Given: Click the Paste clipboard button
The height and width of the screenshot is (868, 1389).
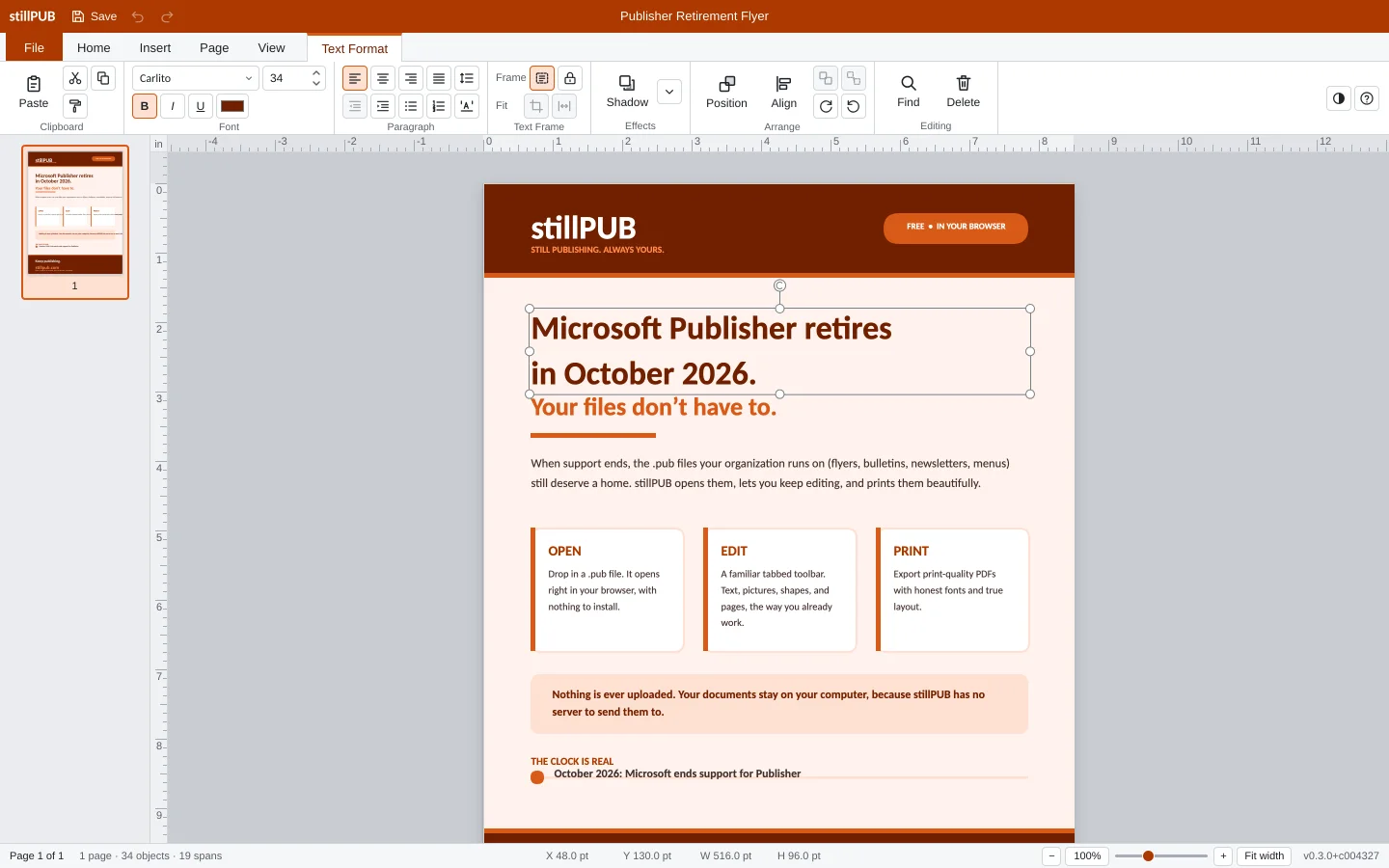Looking at the screenshot, I should [34, 92].
